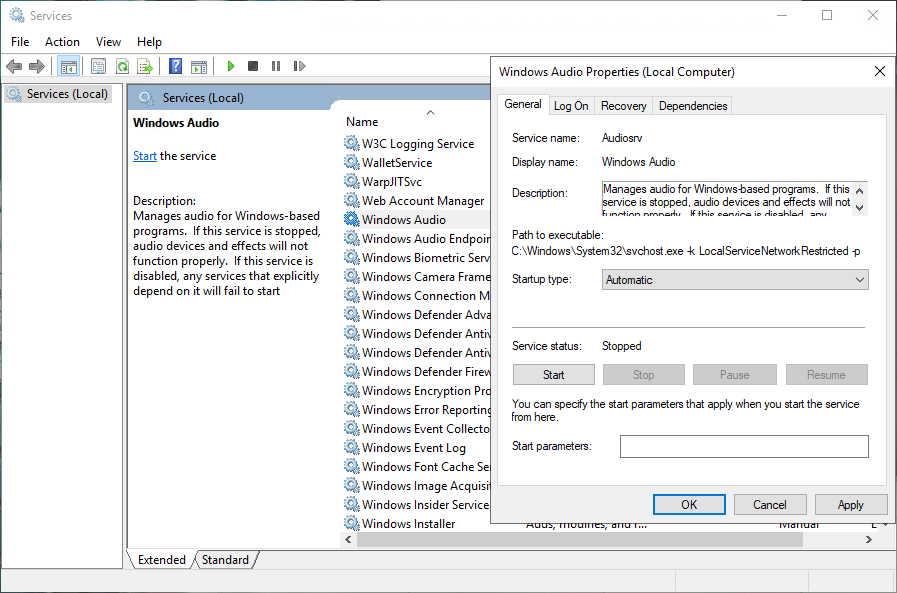Open the blue Help question-mark toolbar icon
897x593 pixels.
(176, 66)
